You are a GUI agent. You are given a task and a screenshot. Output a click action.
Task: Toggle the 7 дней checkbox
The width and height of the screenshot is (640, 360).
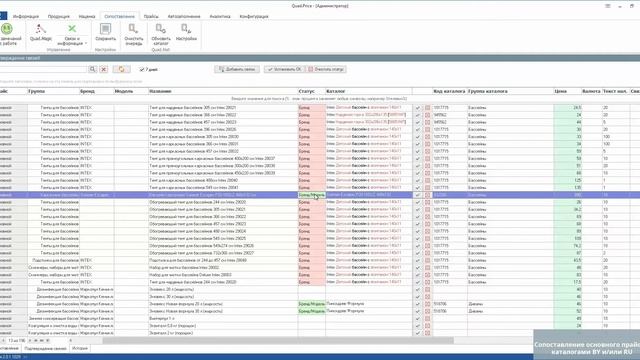[x=142, y=70]
